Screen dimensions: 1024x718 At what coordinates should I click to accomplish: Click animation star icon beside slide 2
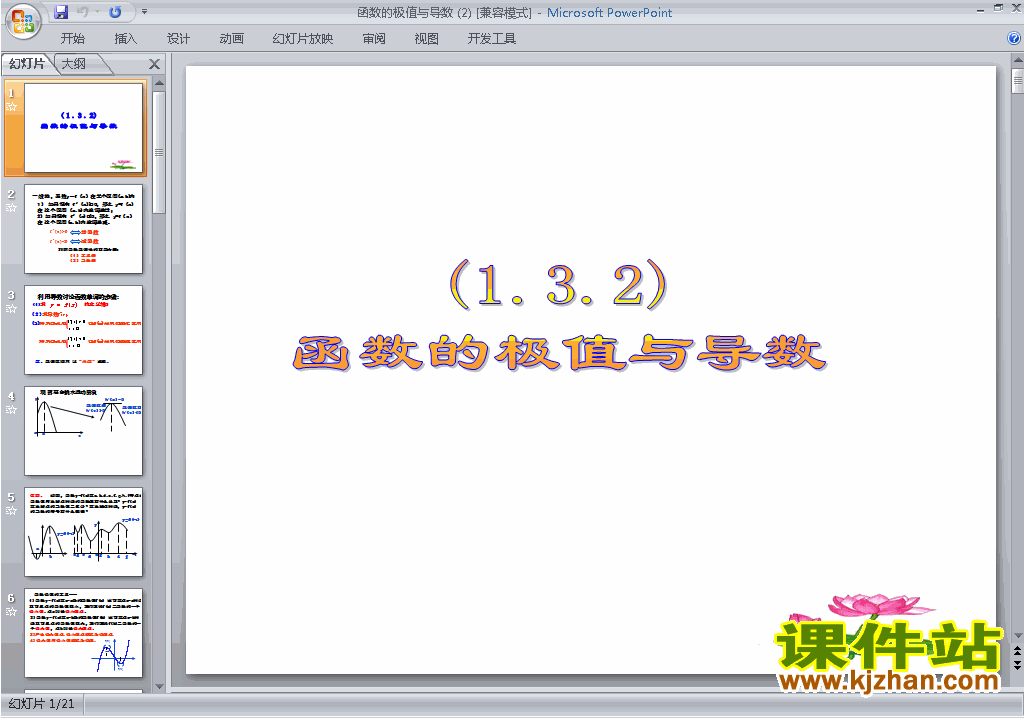click(11, 208)
